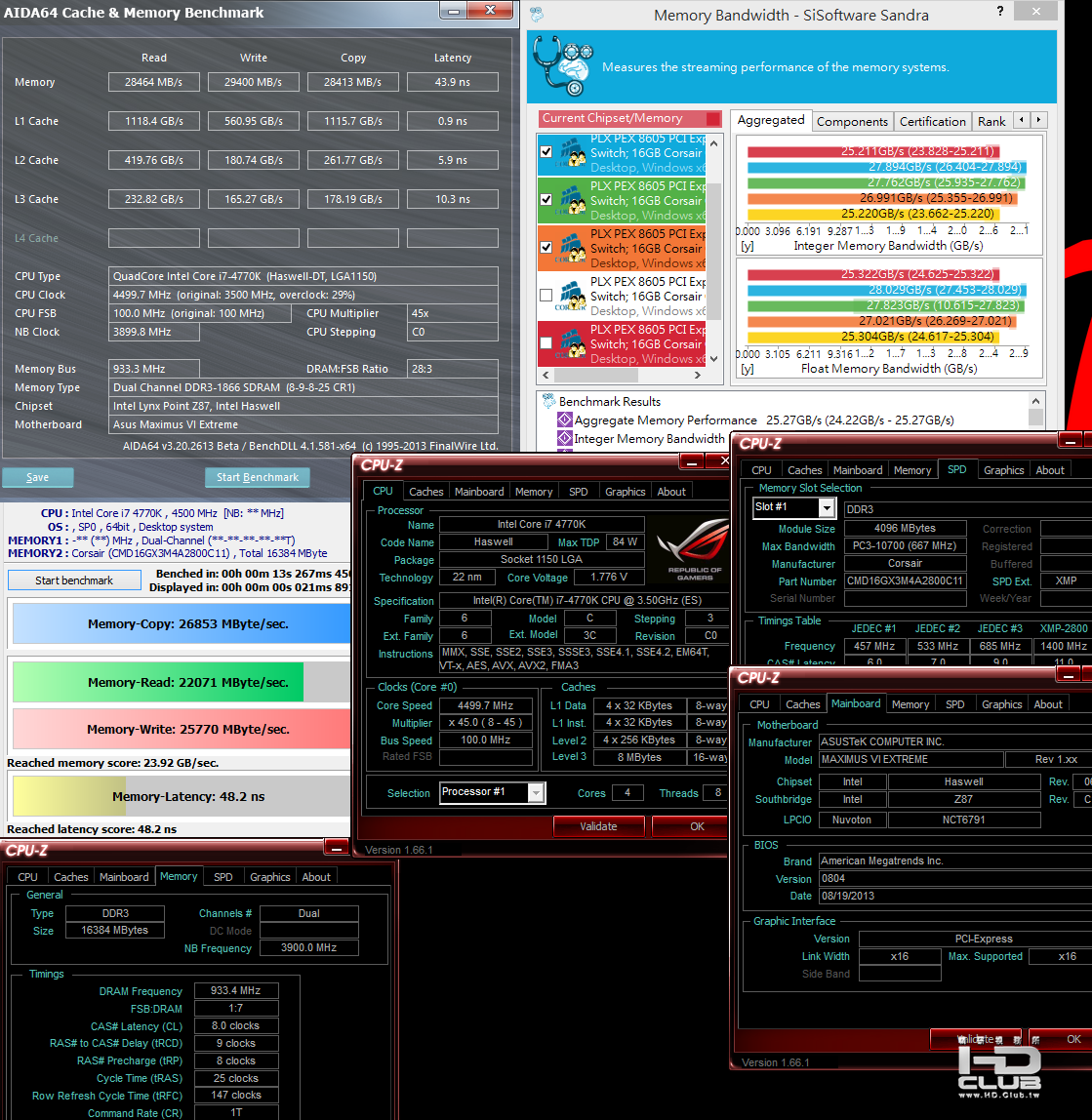Click Benchmark Results header icon
This screenshot has height=1120, width=1092.
[548, 401]
